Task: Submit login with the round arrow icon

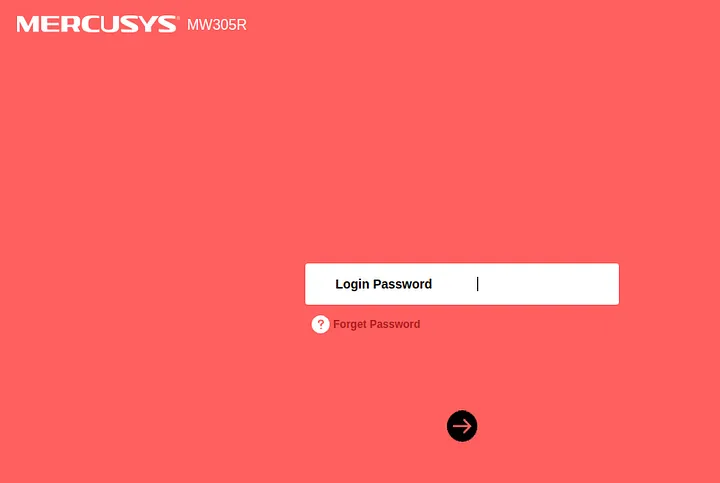Action: (462, 426)
